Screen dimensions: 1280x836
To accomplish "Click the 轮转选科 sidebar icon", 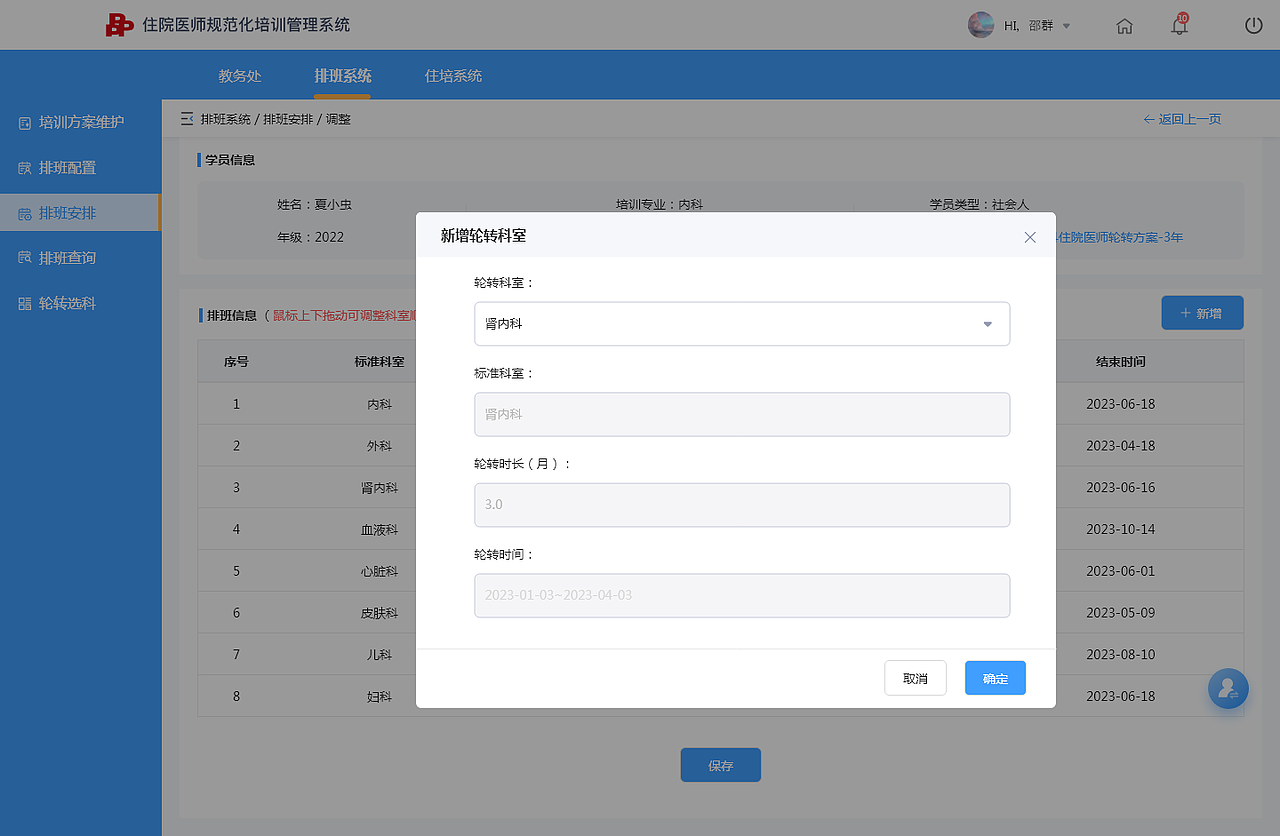I will tap(25, 303).
